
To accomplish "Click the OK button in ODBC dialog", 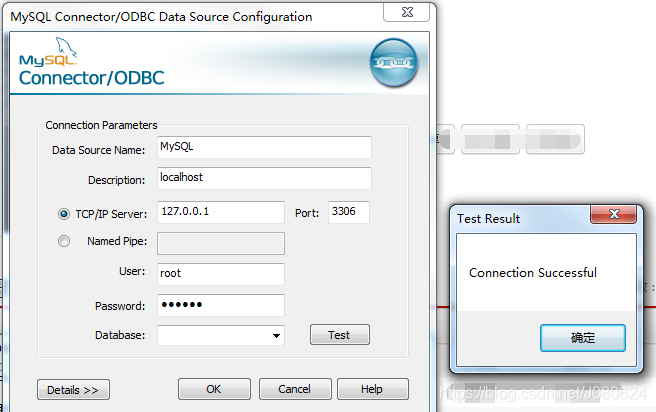I will [x=214, y=389].
